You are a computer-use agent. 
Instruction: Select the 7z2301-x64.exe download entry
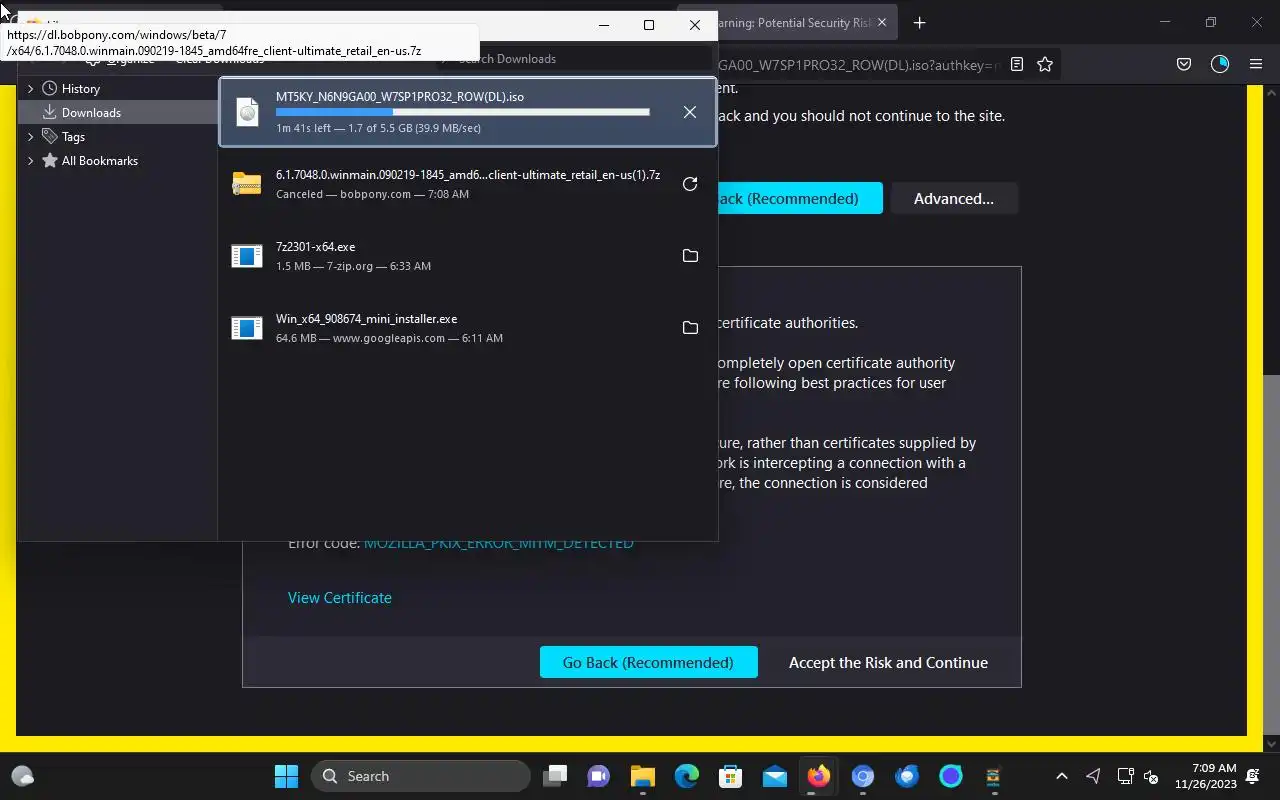[x=468, y=256]
